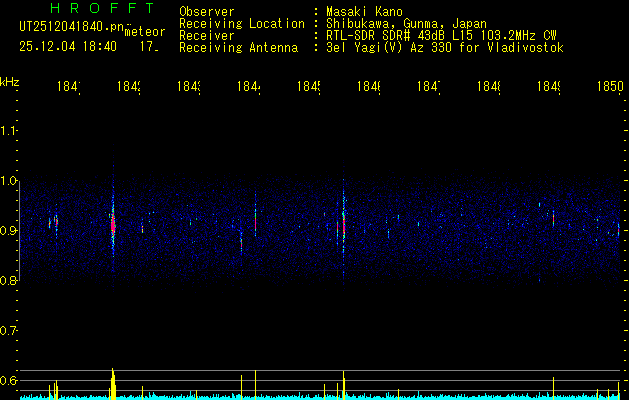Screen dimensions: 629x400
Task: Click the word "meteor" under the file name
Action: [145, 32]
